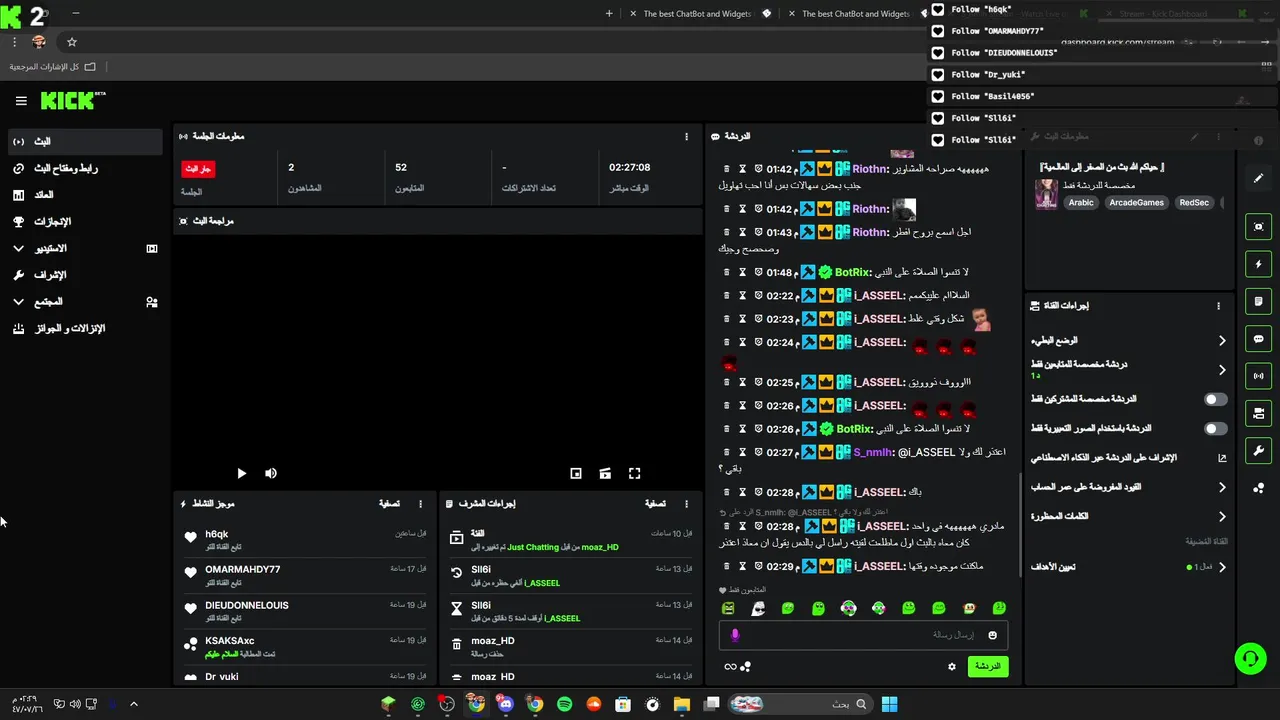Screen dimensions: 1280x720
Task: Select the Stream sidebar item
Action: (x=85, y=141)
